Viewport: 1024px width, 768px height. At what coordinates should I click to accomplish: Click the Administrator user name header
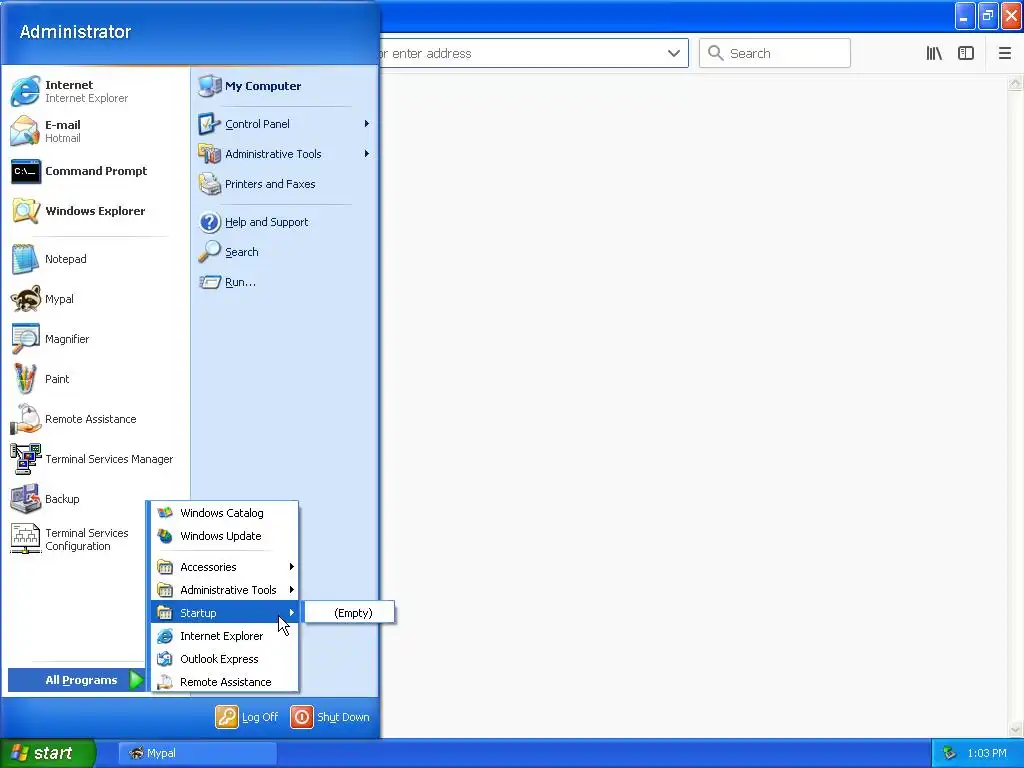coord(75,31)
